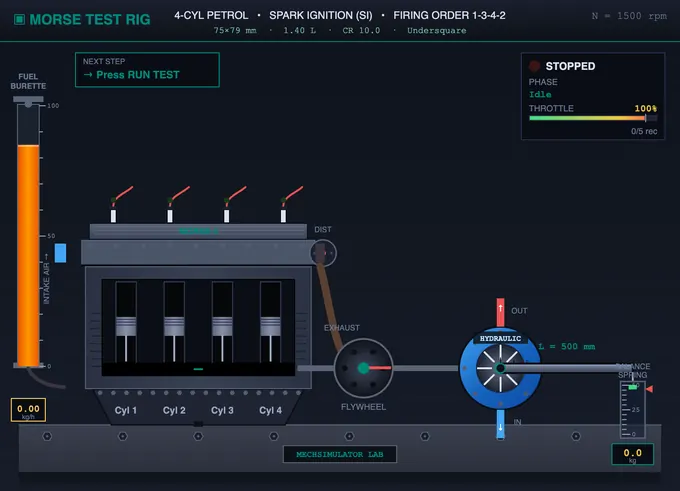
Task: Click the EXHAUST label
Action: [x=342, y=328]
